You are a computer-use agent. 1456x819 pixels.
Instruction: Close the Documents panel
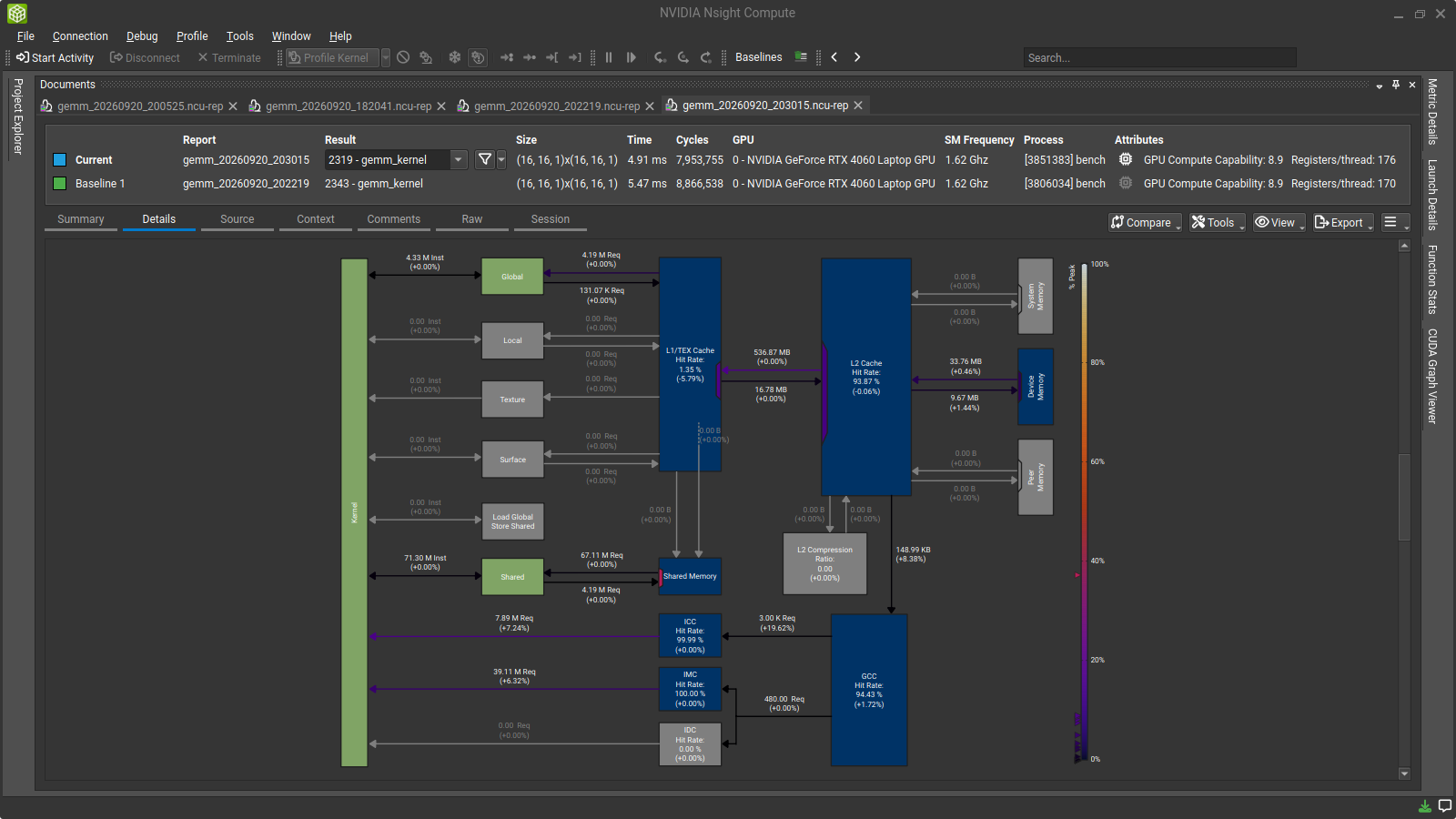pos(1412,85)
